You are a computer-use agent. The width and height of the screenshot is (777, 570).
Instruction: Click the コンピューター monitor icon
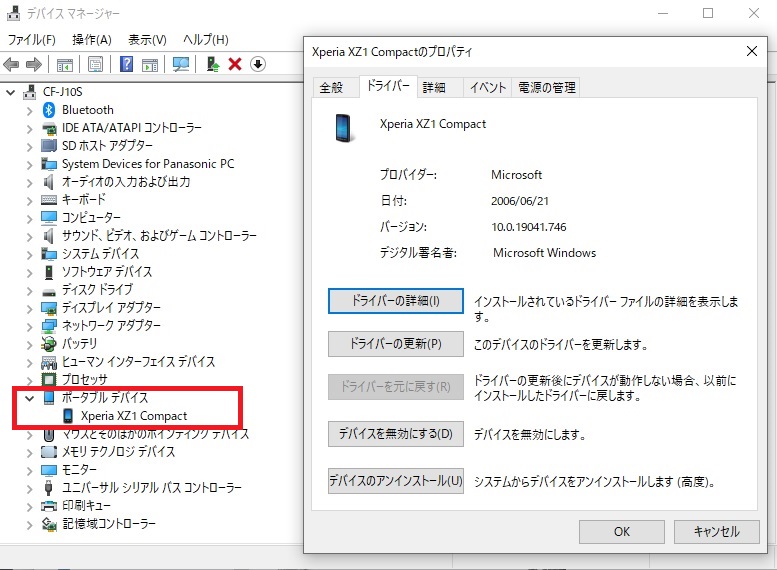(49, 218)
